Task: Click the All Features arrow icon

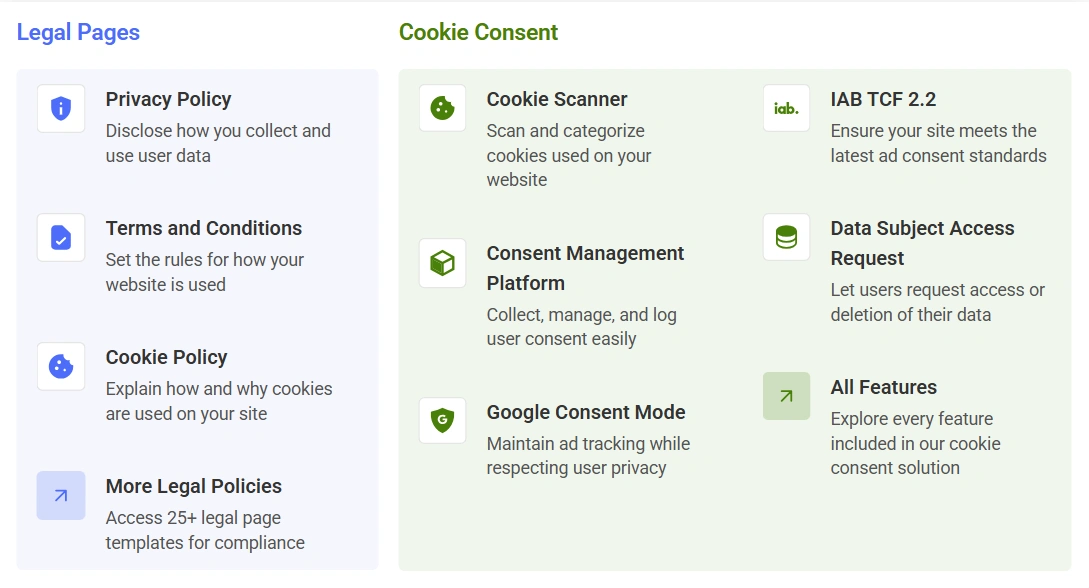Action: pyautogui.click(x=786, y=396)
